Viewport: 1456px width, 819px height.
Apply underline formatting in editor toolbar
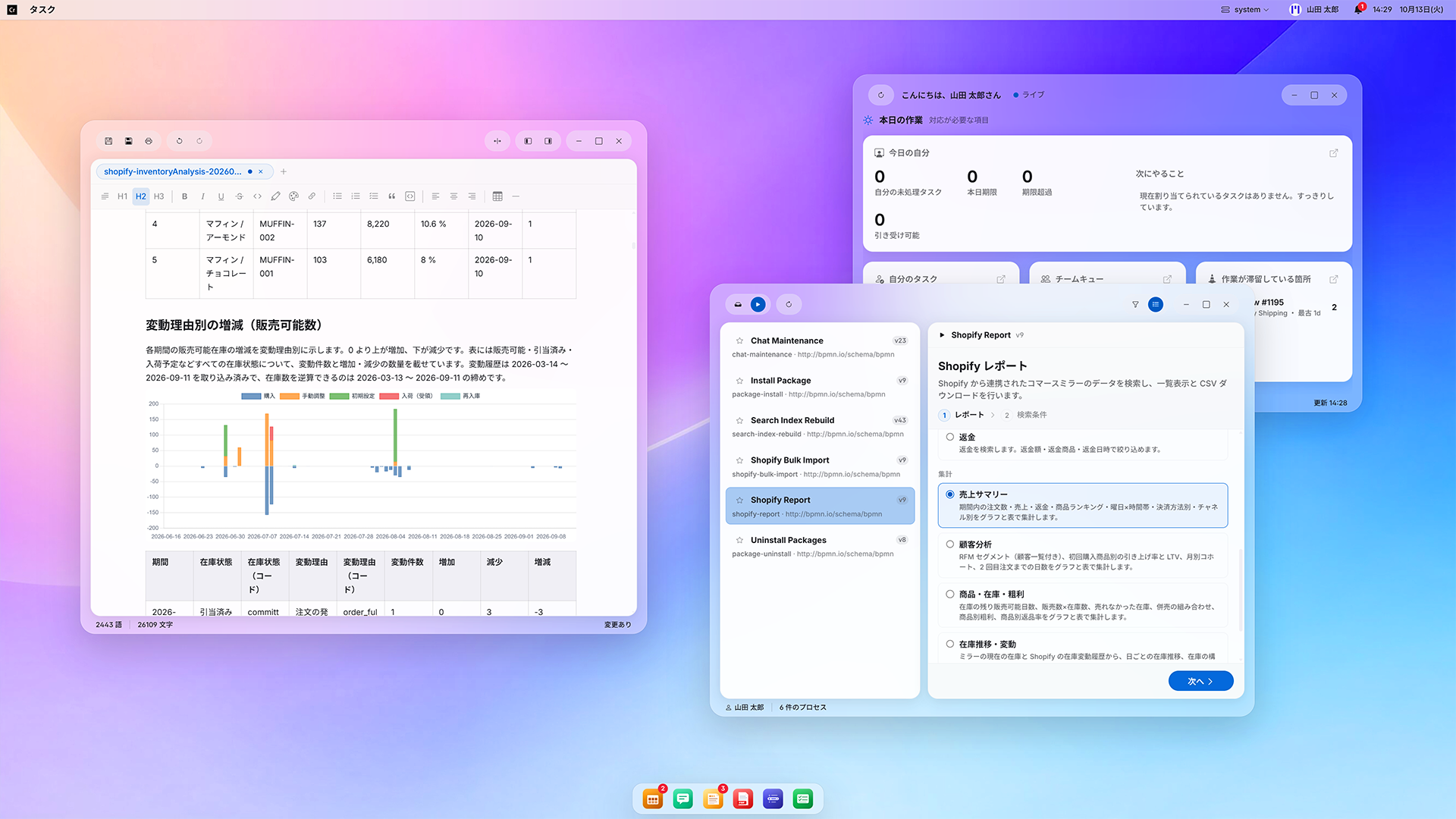(x=221, y=196)
